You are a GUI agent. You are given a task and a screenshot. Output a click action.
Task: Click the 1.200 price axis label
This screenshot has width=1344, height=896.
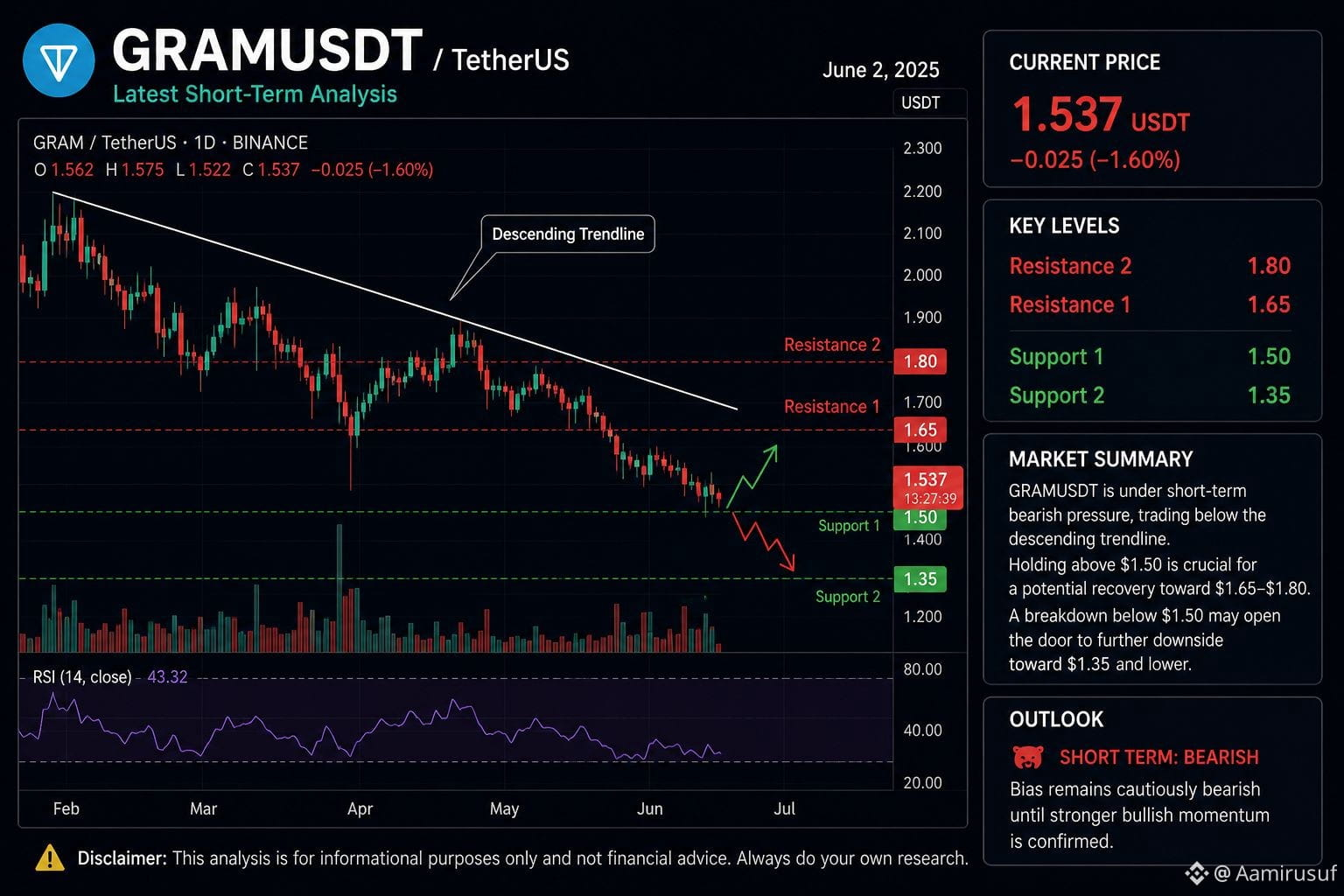(922, 616)
